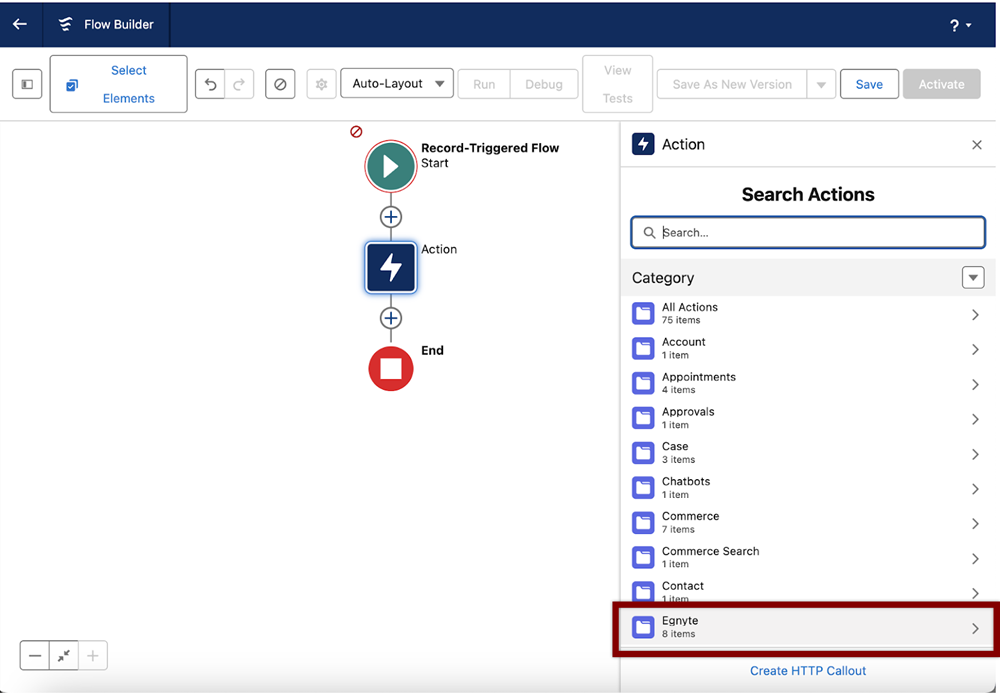Open View Tests

[x=617, y=84]
